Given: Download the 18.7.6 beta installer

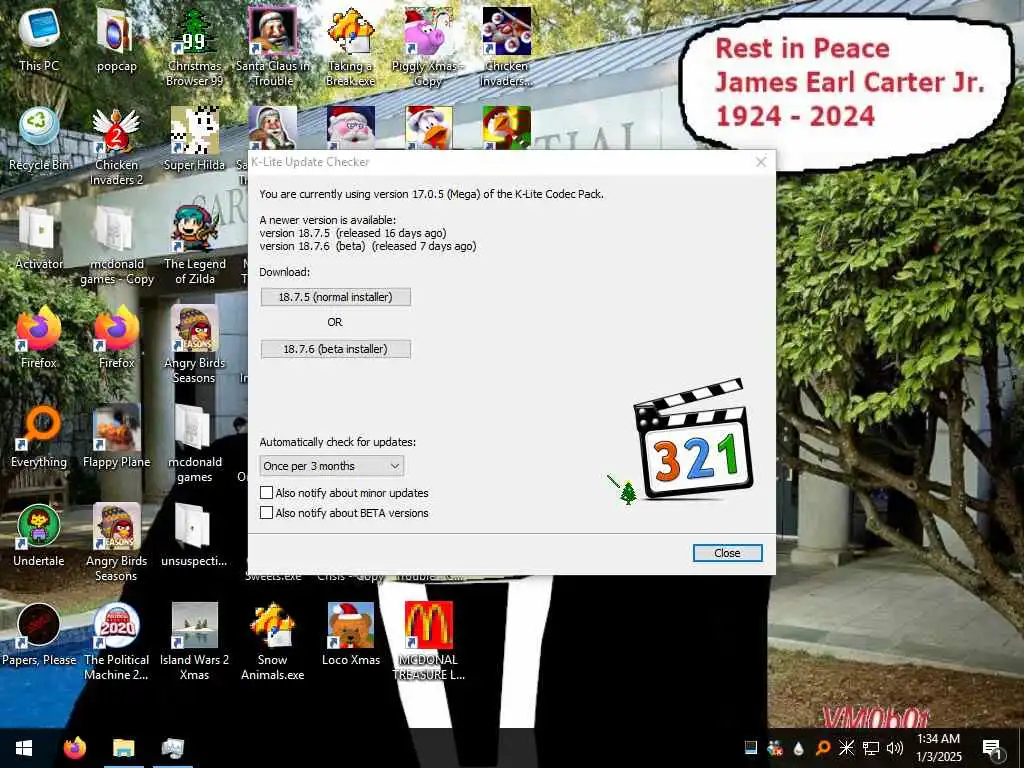Looking at the screenshot, I should [336, 349].
